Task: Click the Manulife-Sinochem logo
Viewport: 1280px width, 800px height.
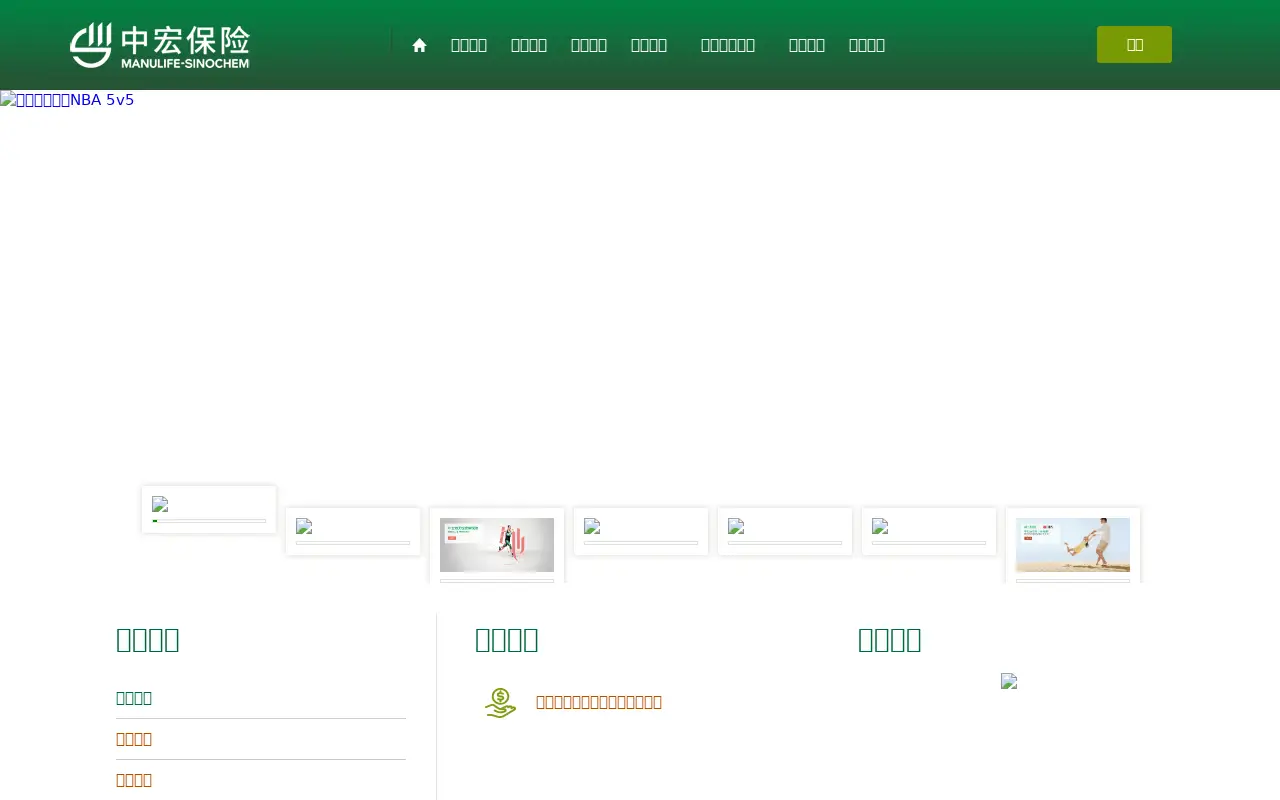Action: tap(160, 45)
